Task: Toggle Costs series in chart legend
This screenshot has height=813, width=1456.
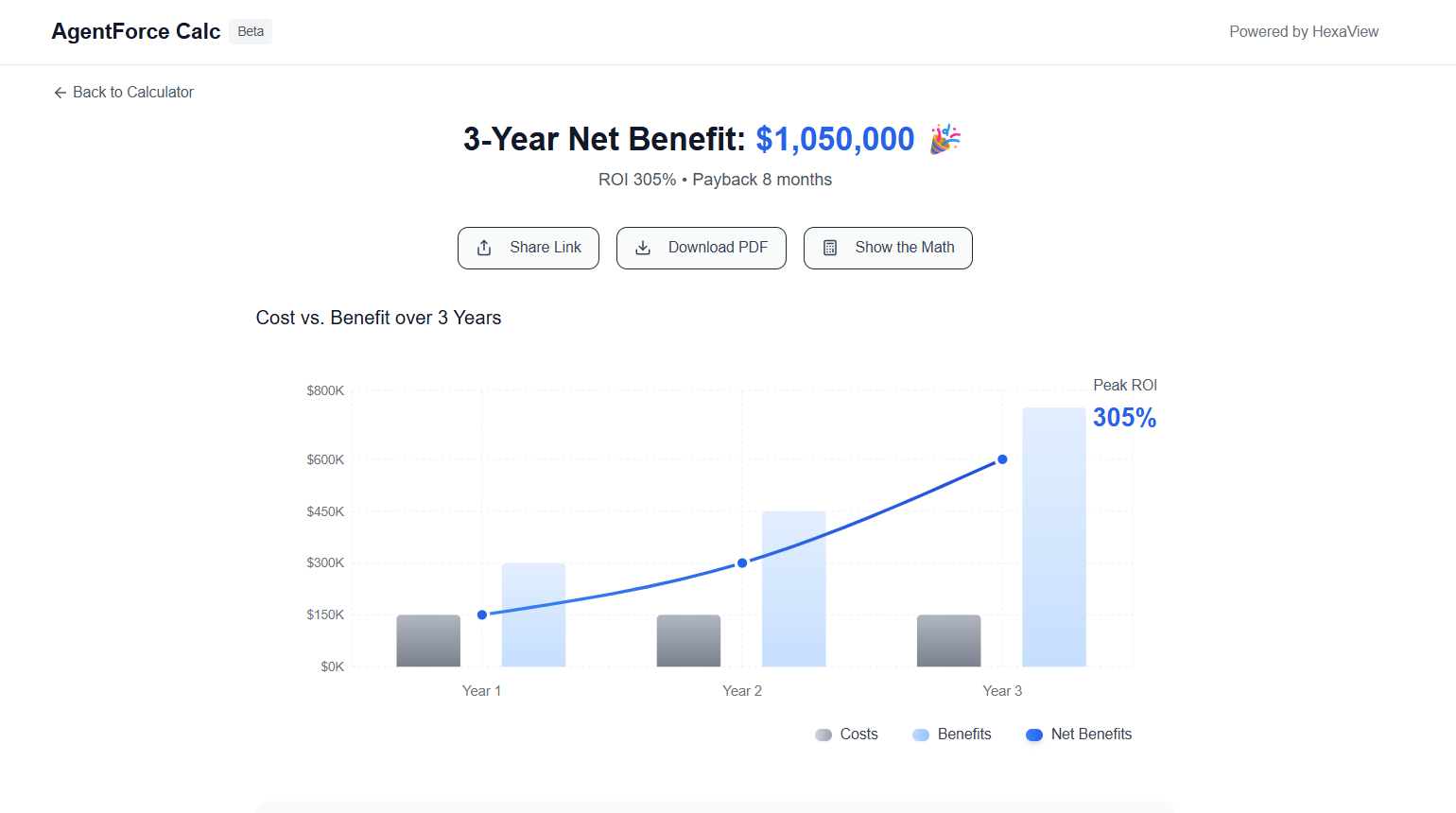Action: tap(847, 735)
